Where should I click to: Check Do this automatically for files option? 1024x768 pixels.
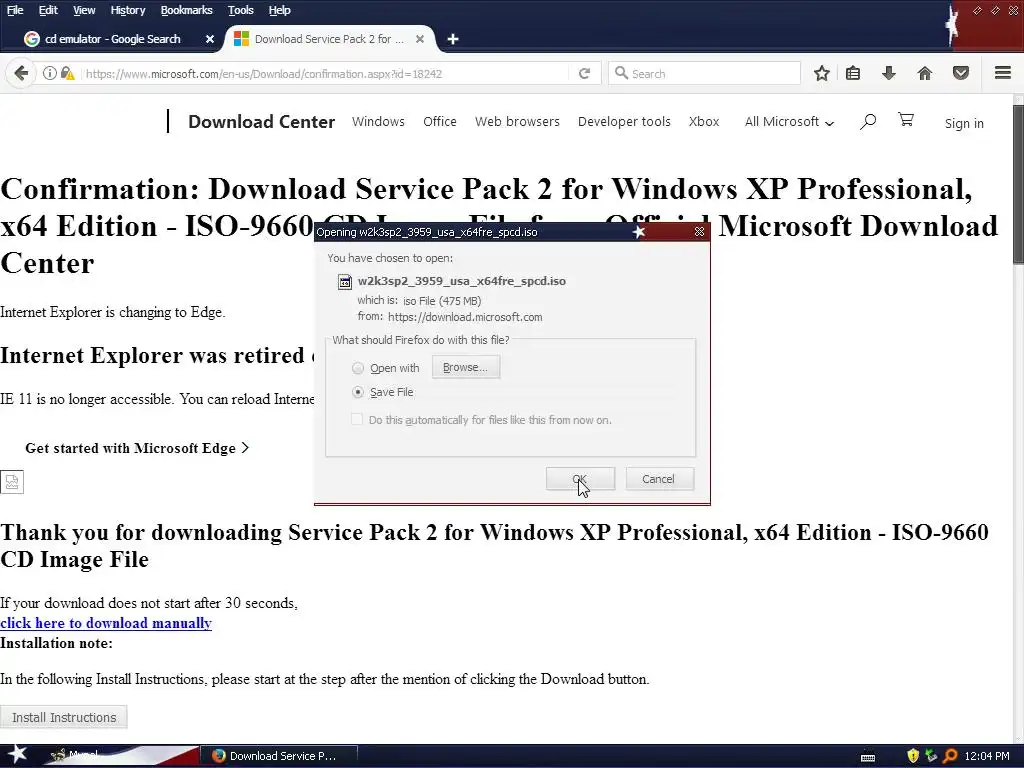coord(357,419)
